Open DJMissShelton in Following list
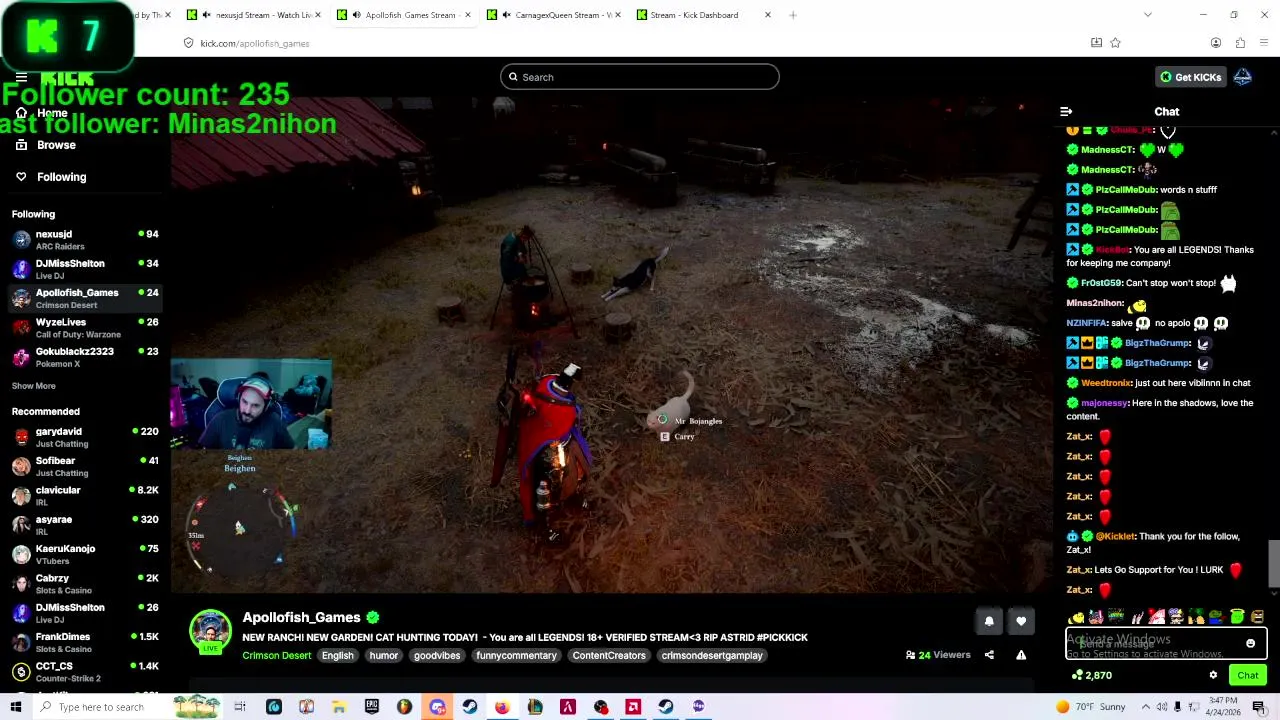 [x=85, y=269]
